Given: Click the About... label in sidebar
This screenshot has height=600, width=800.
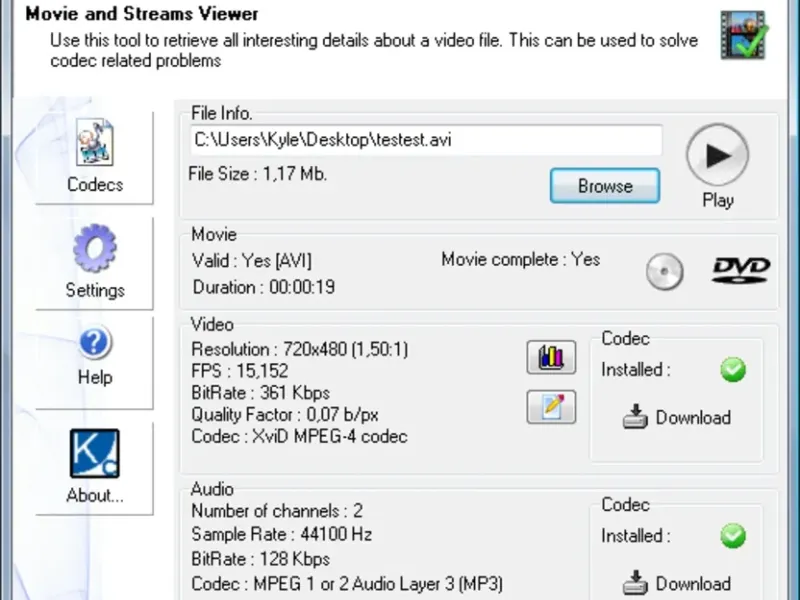Looking at the screenshot, I should [95, 495].
